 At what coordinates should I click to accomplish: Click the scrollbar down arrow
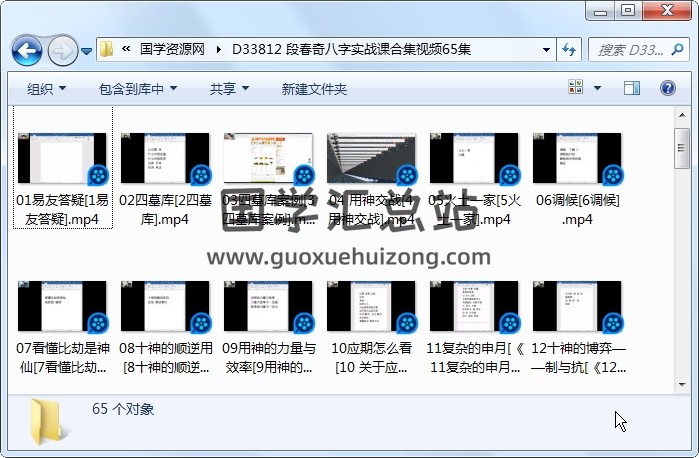click(x=682, y=384)
